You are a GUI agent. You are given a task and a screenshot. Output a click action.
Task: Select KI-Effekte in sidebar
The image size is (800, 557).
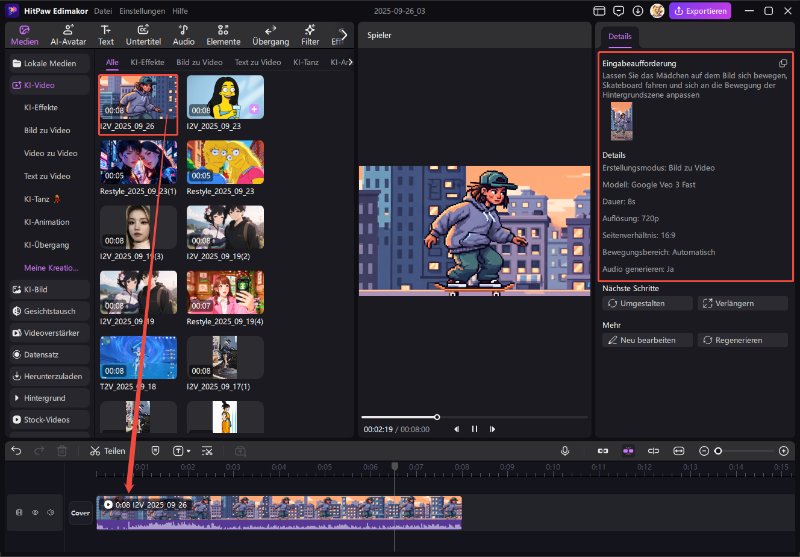coord(41,108)
